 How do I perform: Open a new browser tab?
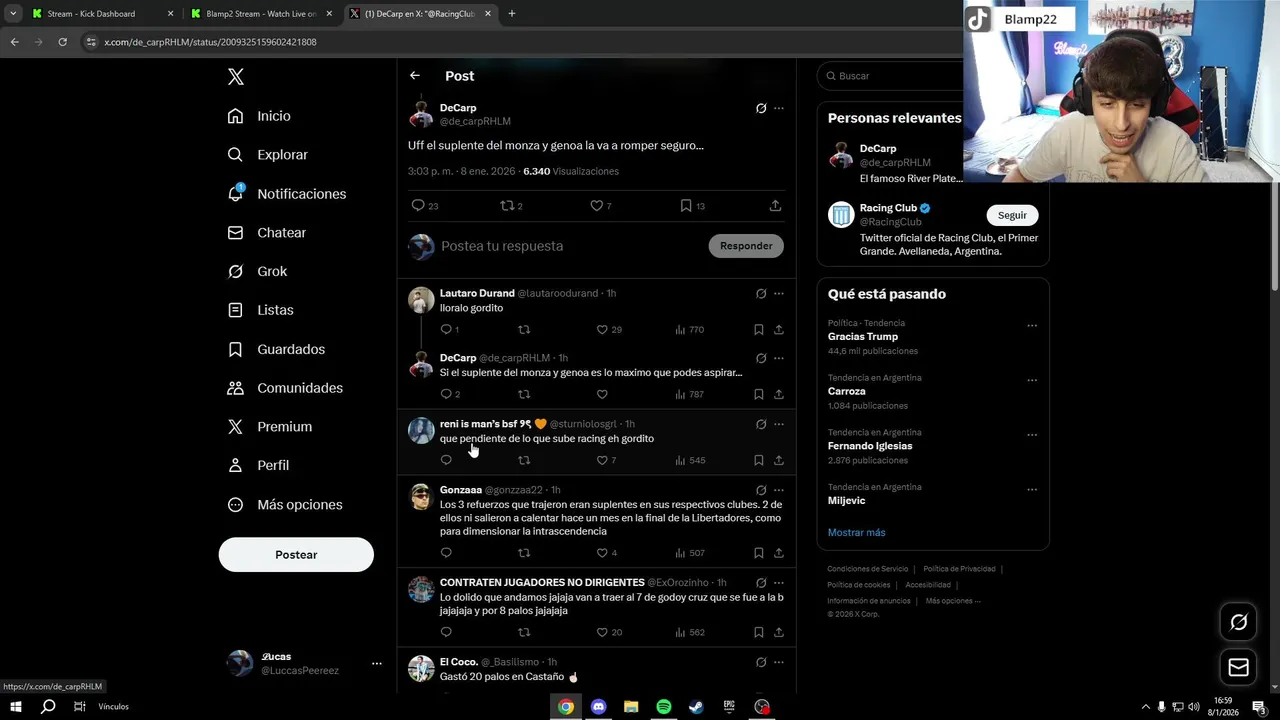[512, 14]
